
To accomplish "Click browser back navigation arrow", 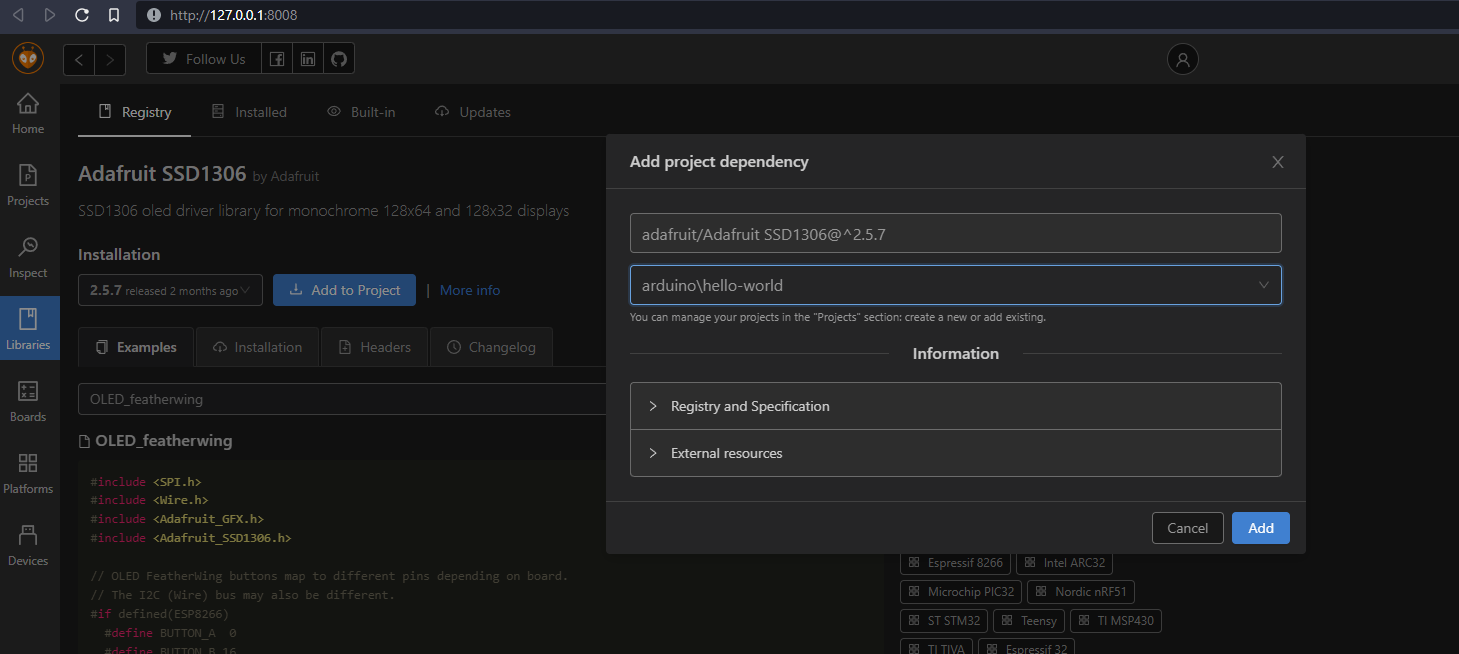I will 17,15.
